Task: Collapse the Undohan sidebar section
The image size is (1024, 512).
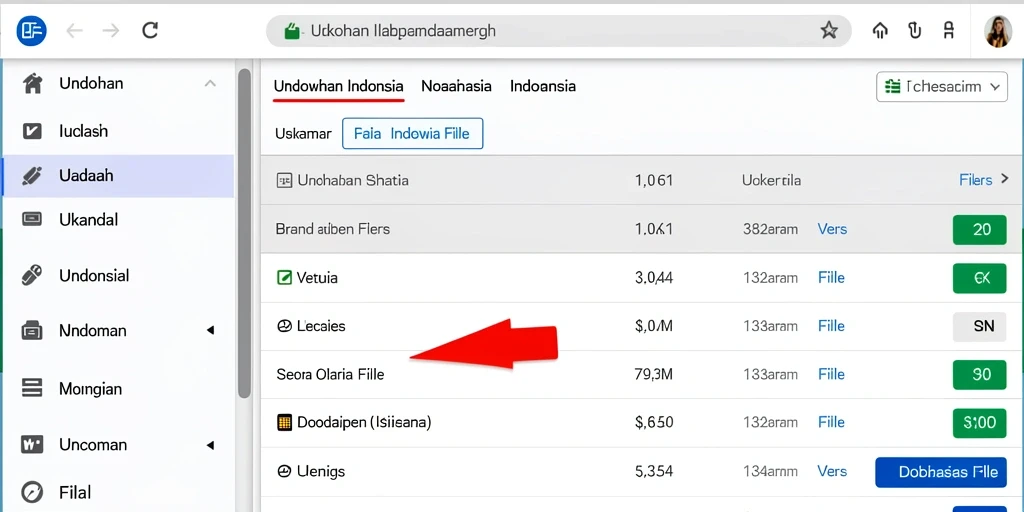Action: tap(210, 84)
